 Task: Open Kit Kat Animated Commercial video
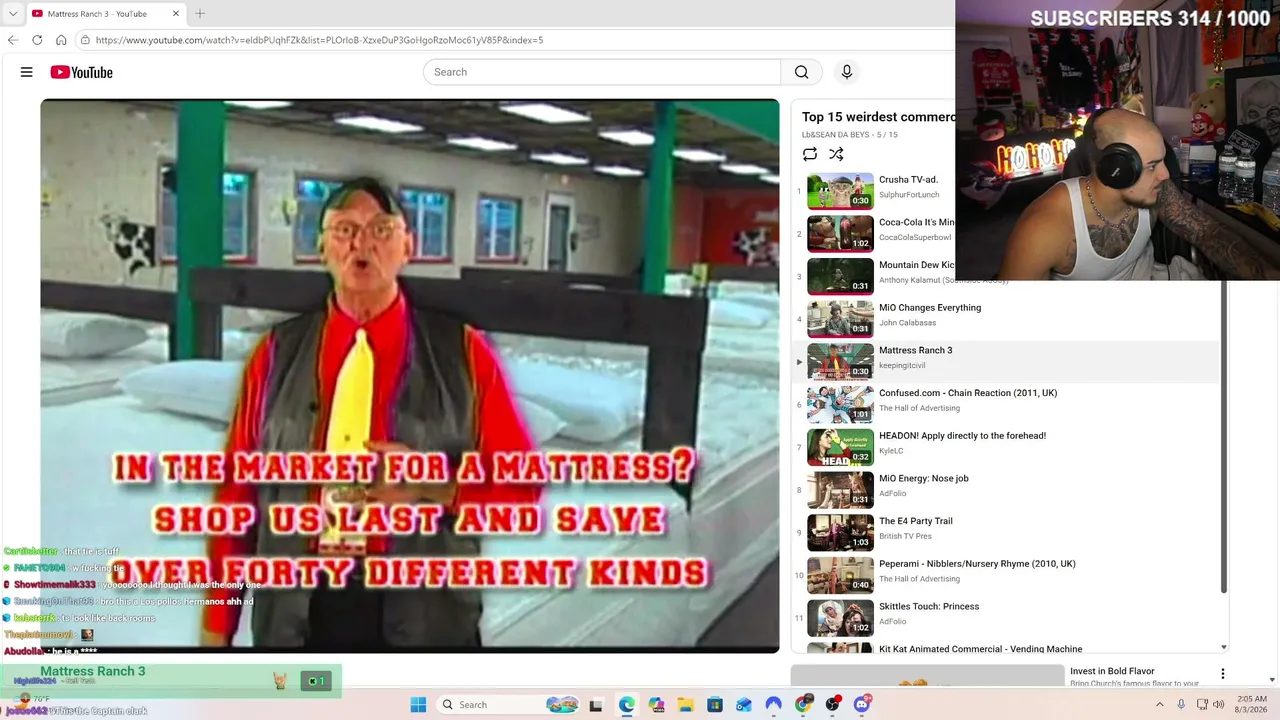[980, 649]
